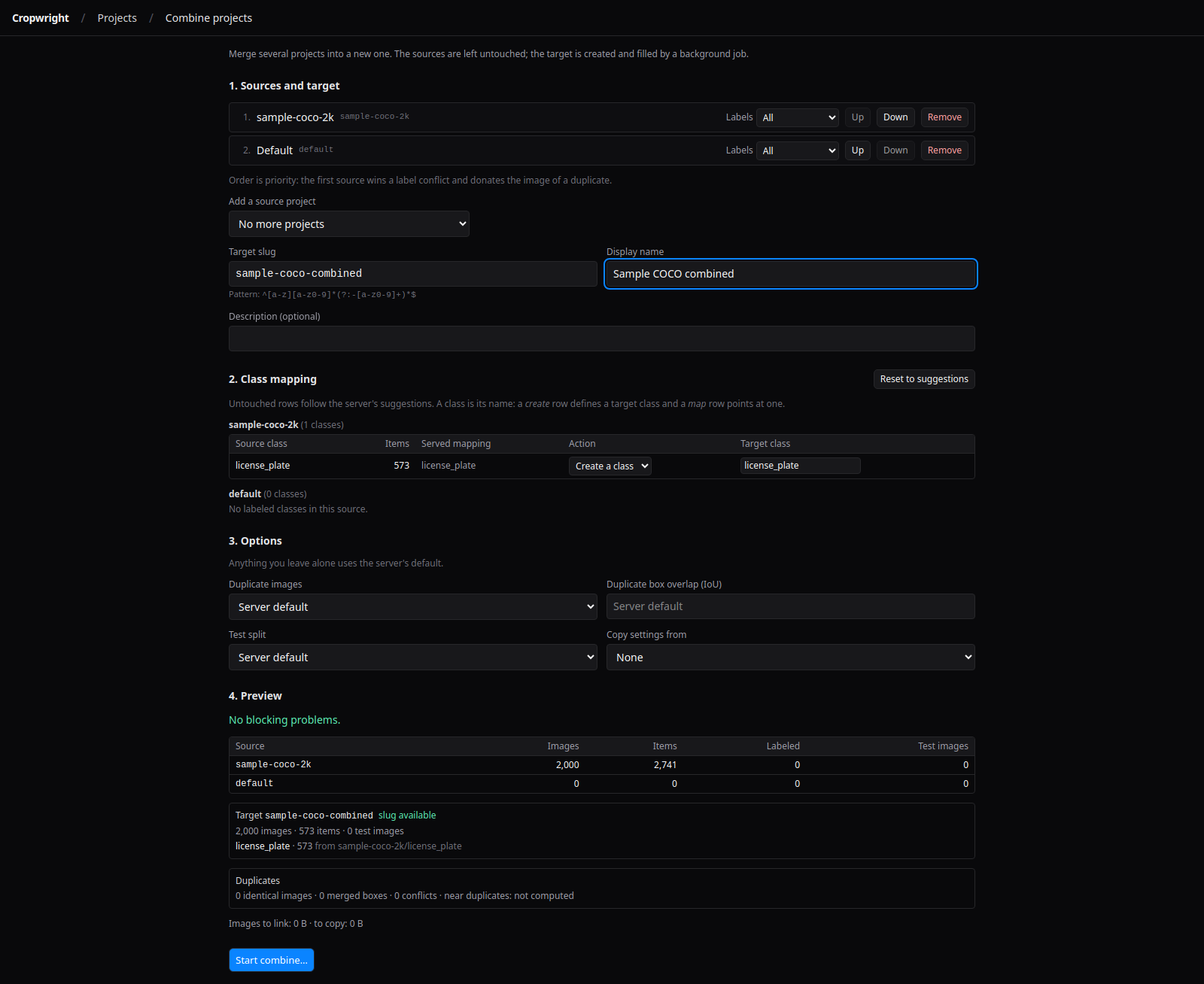The width and height of the screenshot is (1204, 984).
Task: Remove the Default source
Action: point(944,150)
